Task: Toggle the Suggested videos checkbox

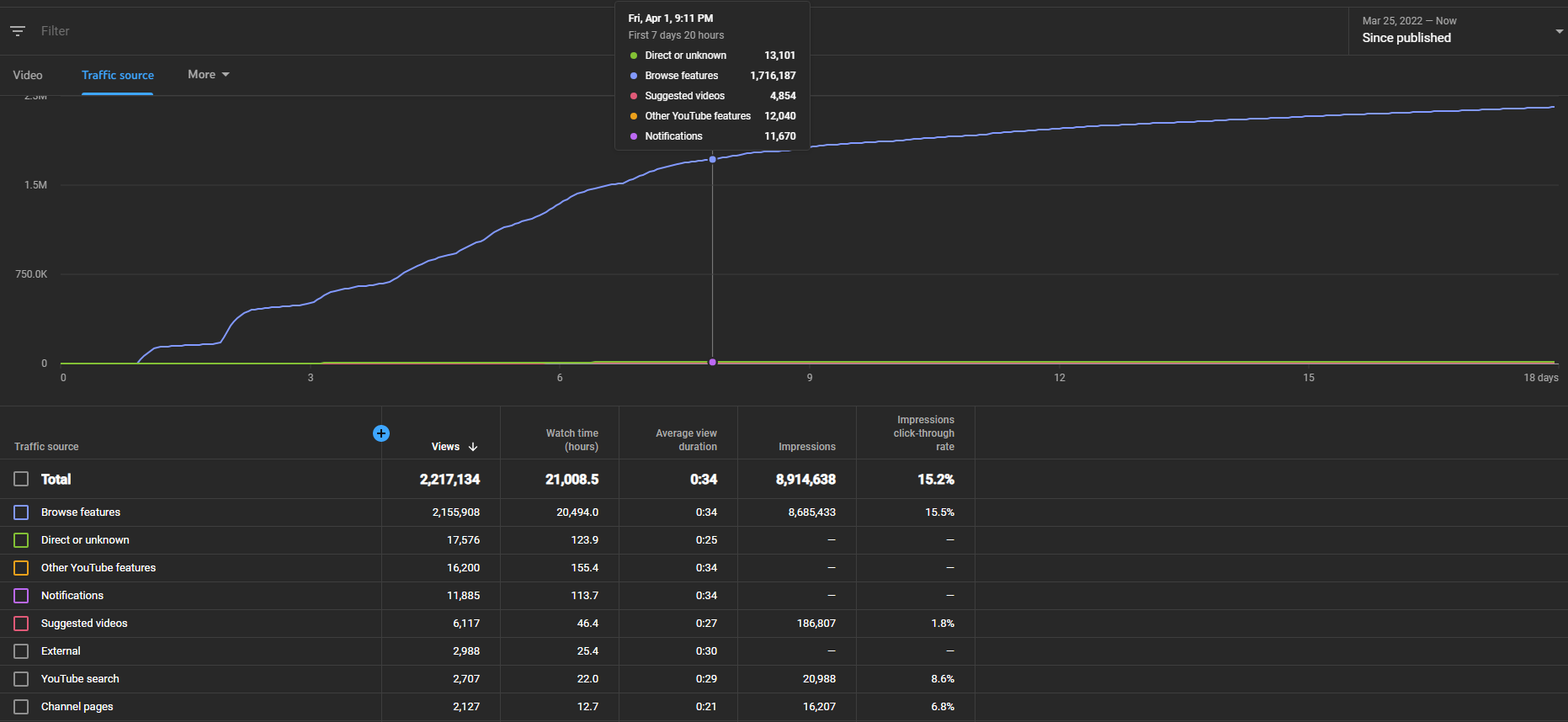Action: (21, 624)
